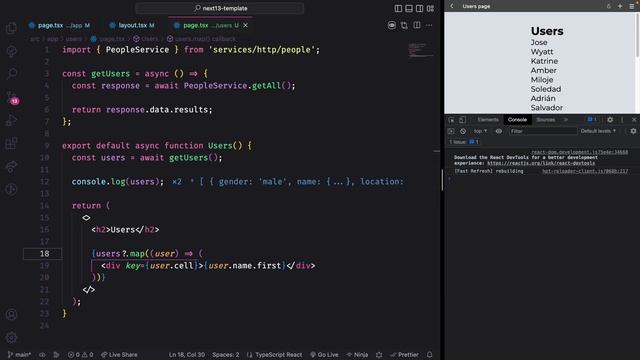Toggle primary side bar layout icon
Screen dimensions: 640x360
398,8
